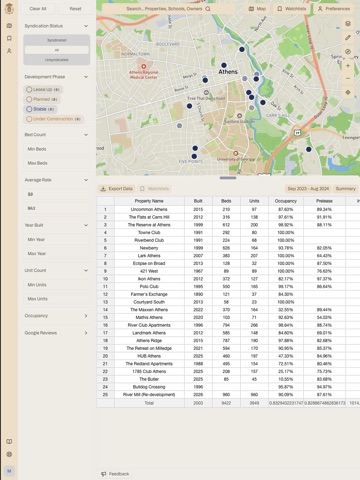Switch to the Map tab
The image size is (360, 480).
pyautogui.click(x=257, y=9)
